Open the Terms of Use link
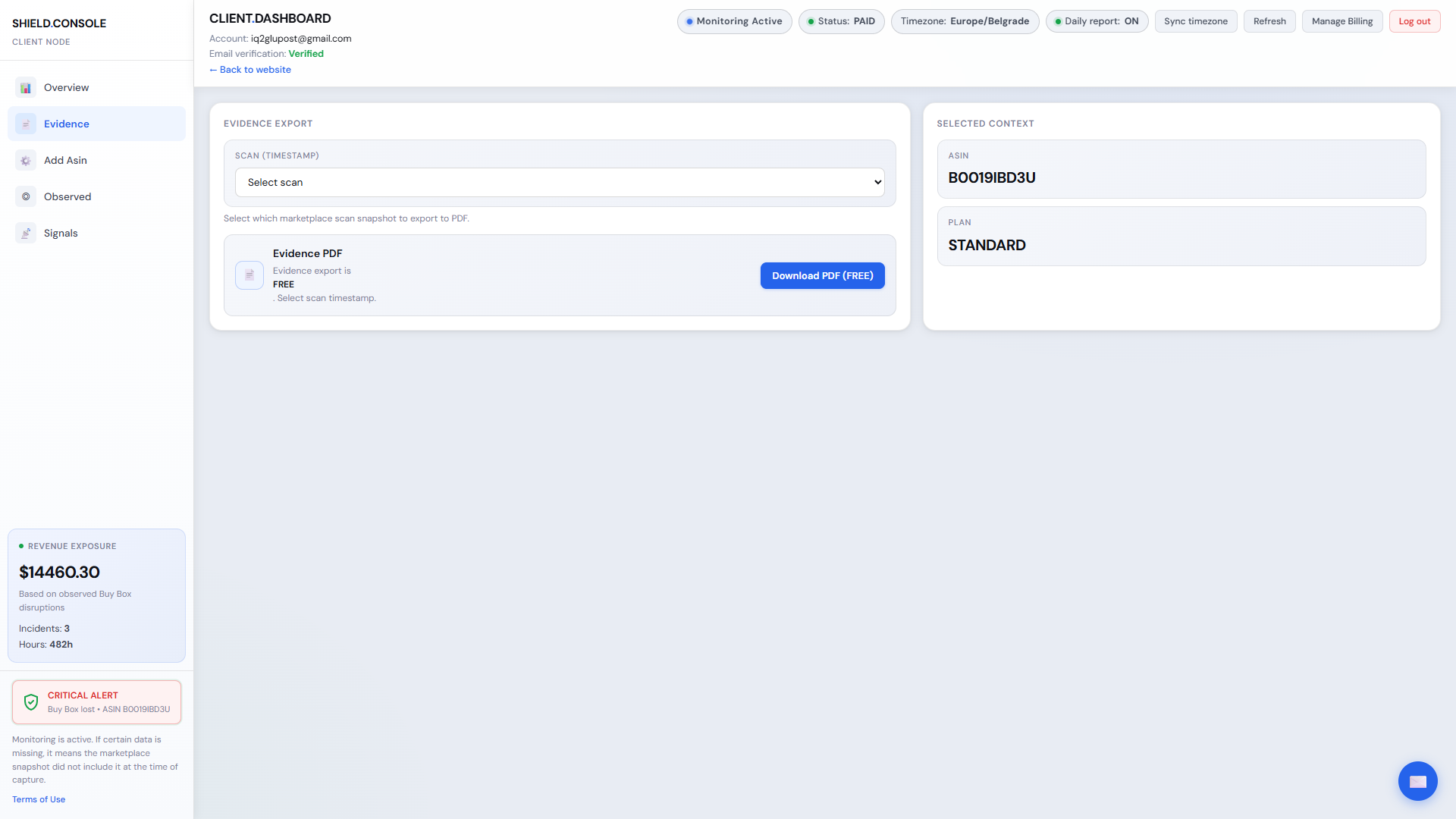Screen dimensions: 1456x819 (39, 799)
